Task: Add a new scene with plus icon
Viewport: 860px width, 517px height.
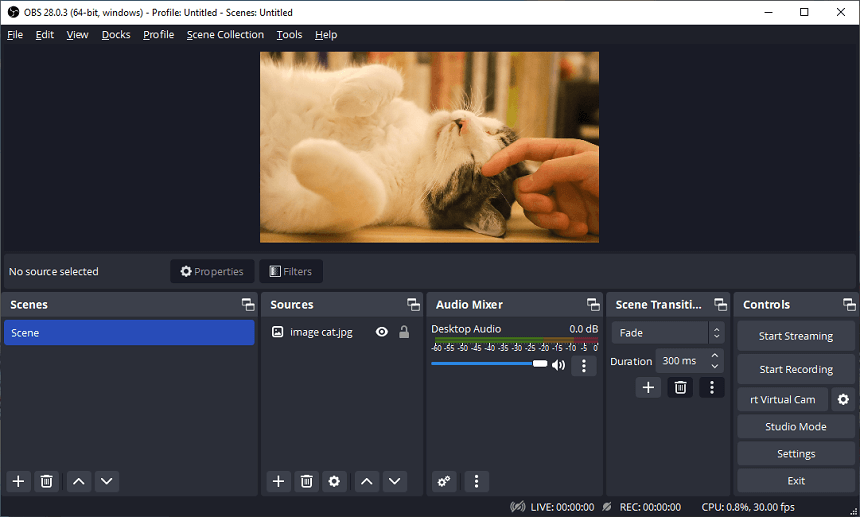Action: click(18, 481)
